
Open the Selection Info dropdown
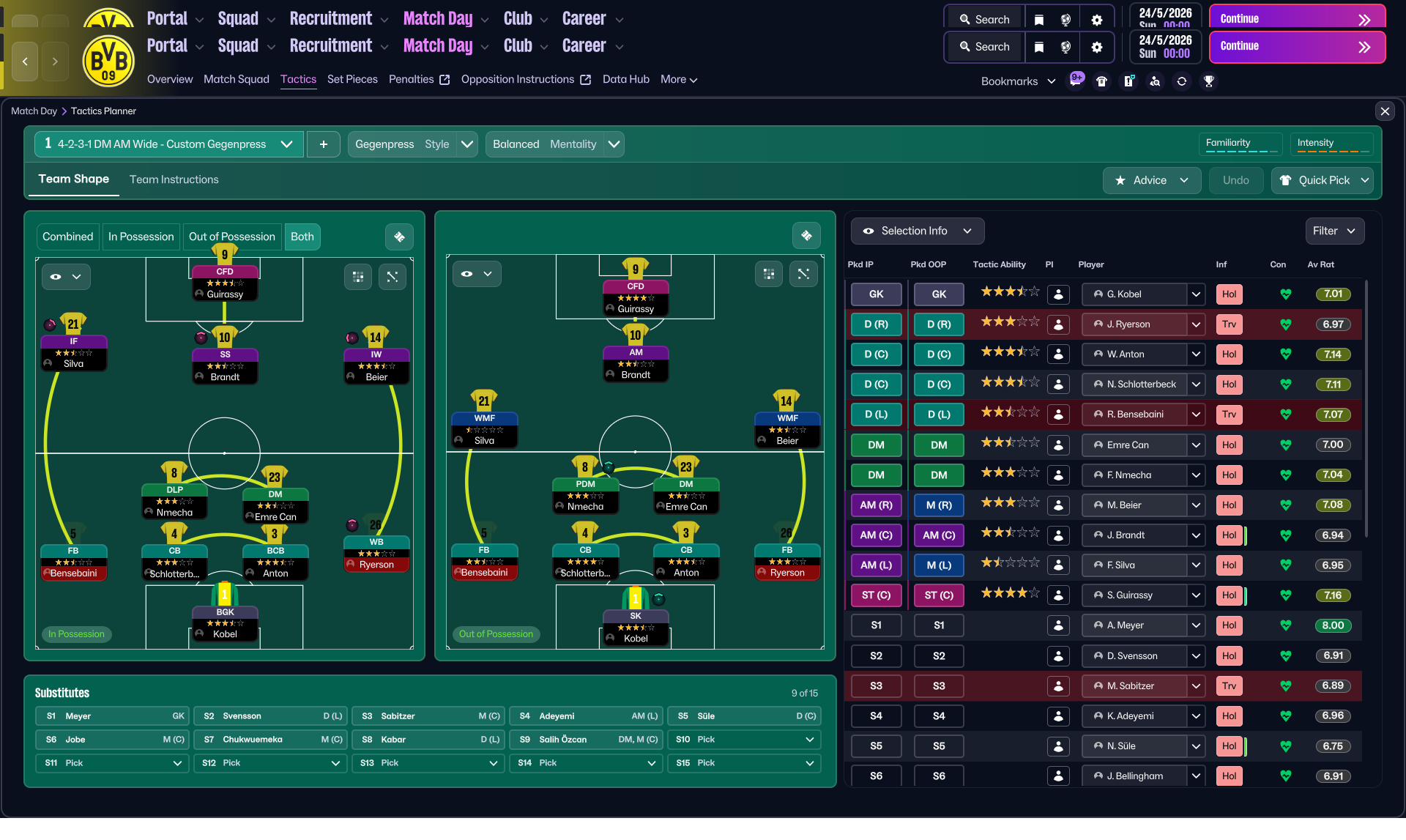pos(918,231)
